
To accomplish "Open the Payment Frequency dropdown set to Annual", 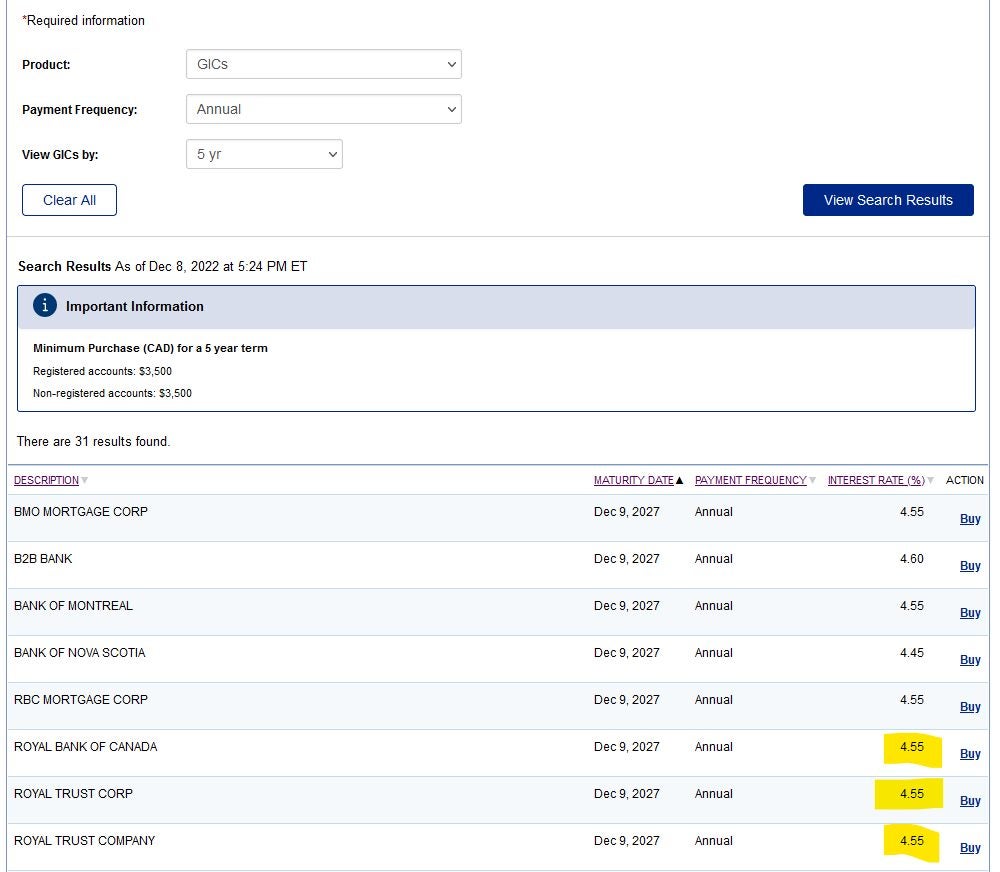I will point(322,109).
